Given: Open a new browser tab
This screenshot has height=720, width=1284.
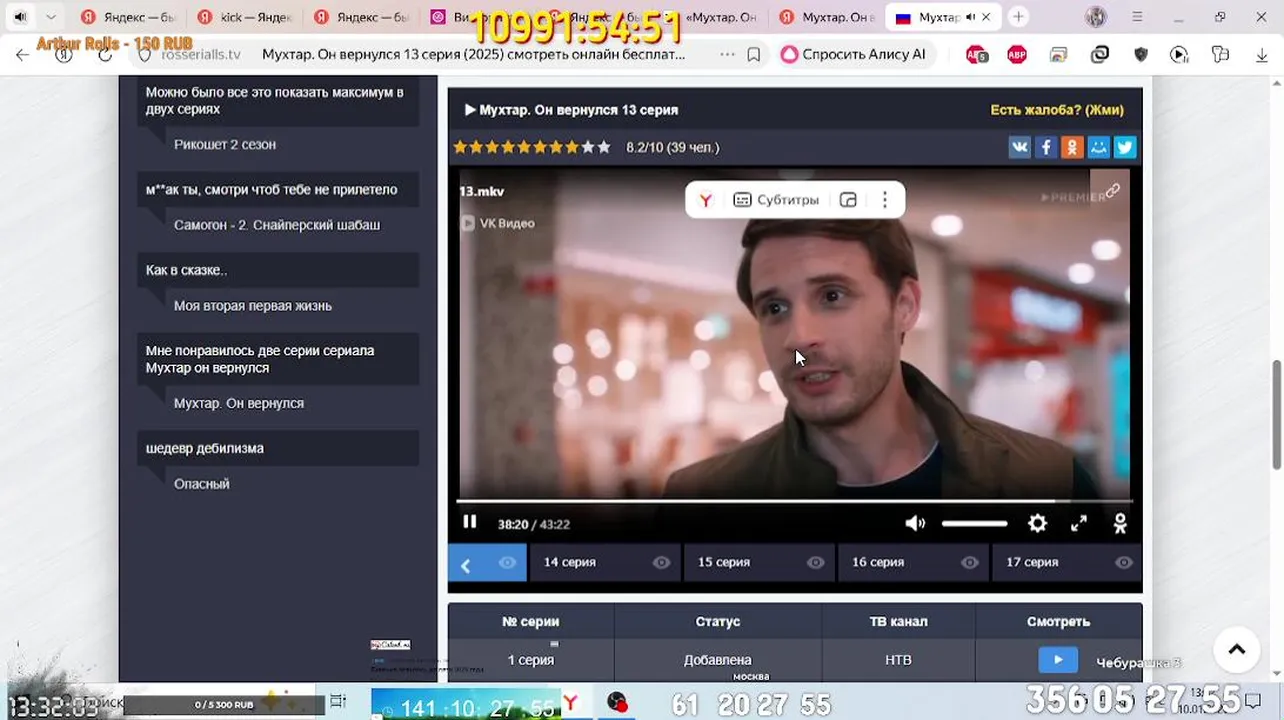Looking at the screenshot, I should [x=1018, y=17].
